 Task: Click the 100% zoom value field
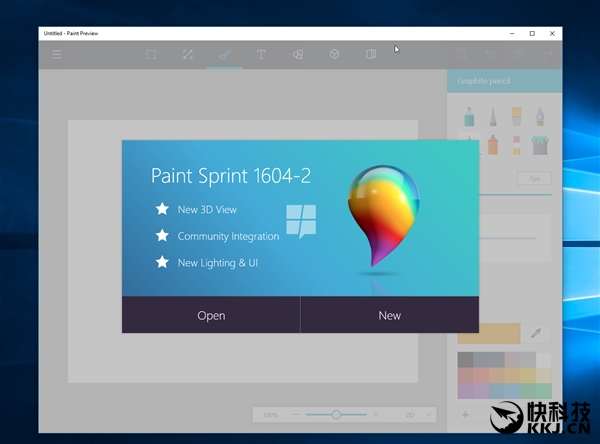point(271,415)
